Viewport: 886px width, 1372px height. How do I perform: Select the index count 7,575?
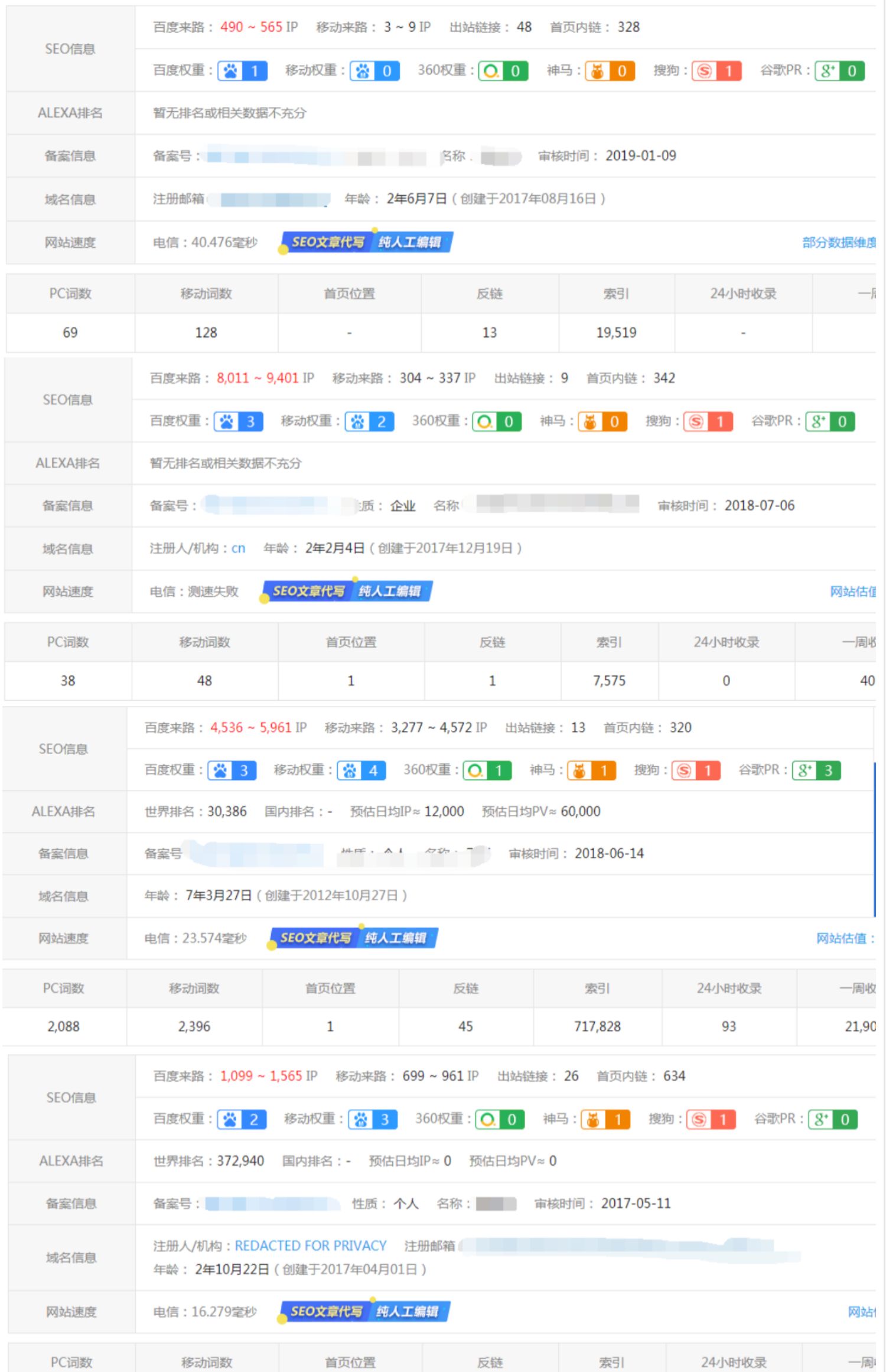click(609, 681)
